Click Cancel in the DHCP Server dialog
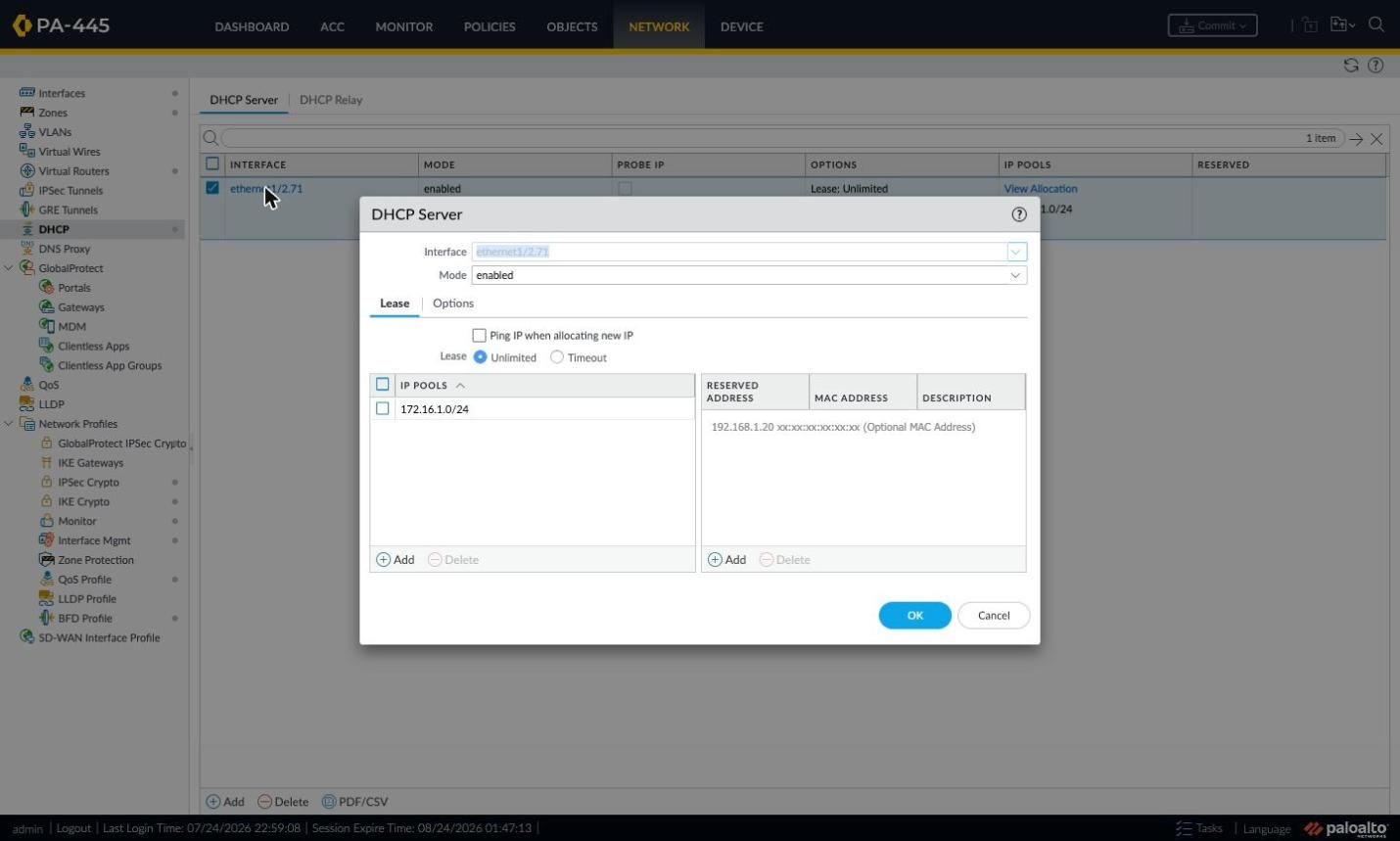Viewport: 1400px width, 841px height. point(993,615)
